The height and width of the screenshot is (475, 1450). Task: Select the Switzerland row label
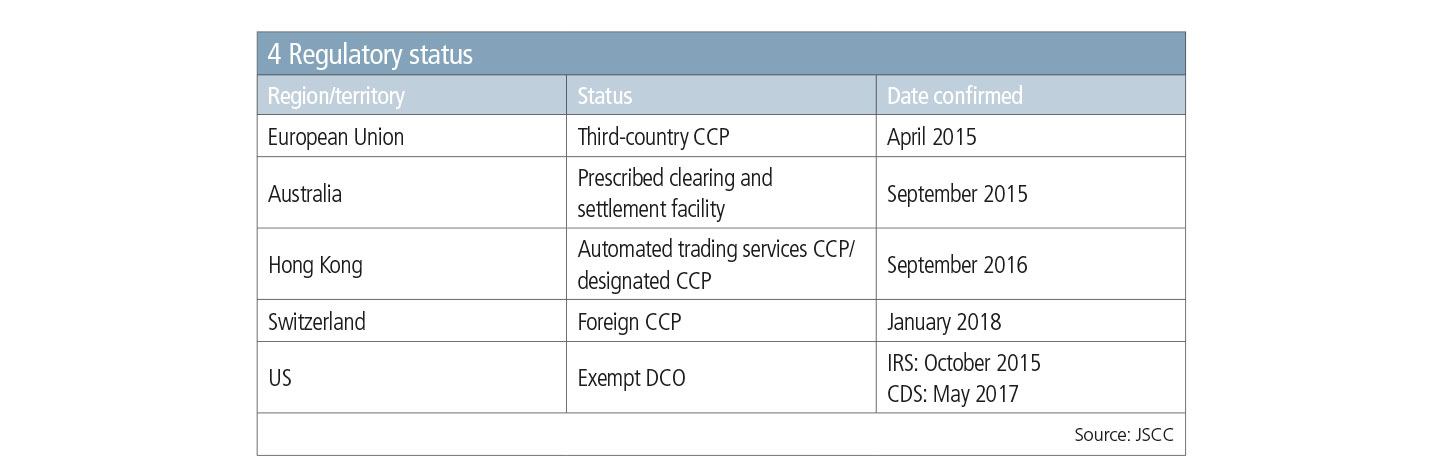tap(317, 322)
